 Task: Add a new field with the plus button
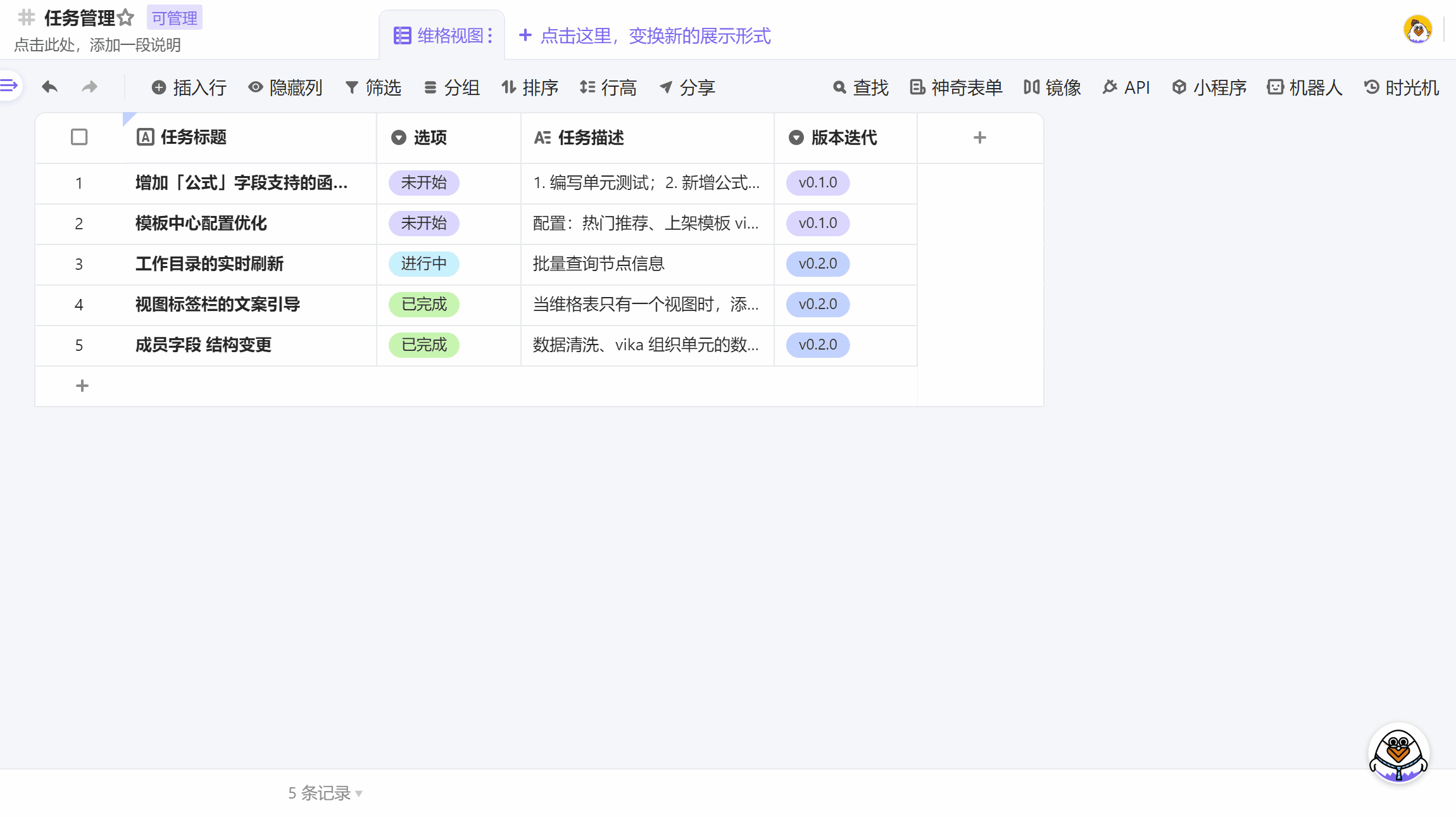click(x=979, y=137)
